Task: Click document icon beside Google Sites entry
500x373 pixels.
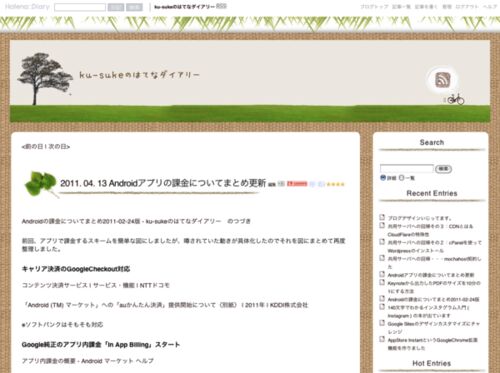Action: tap(382, 323)
